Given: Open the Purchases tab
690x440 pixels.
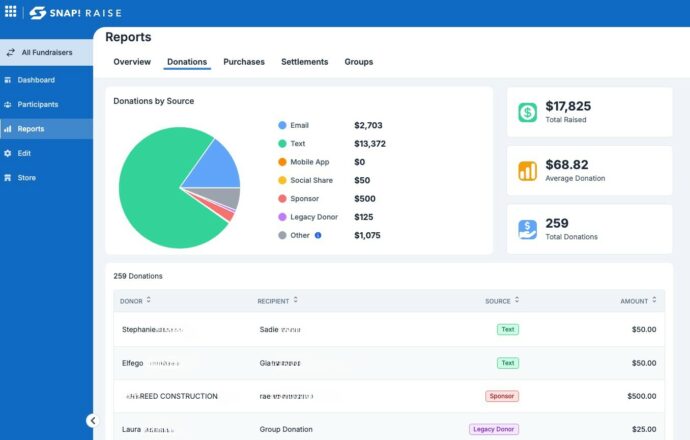Looking at the screenshot, I should click(x=244, y=62).
